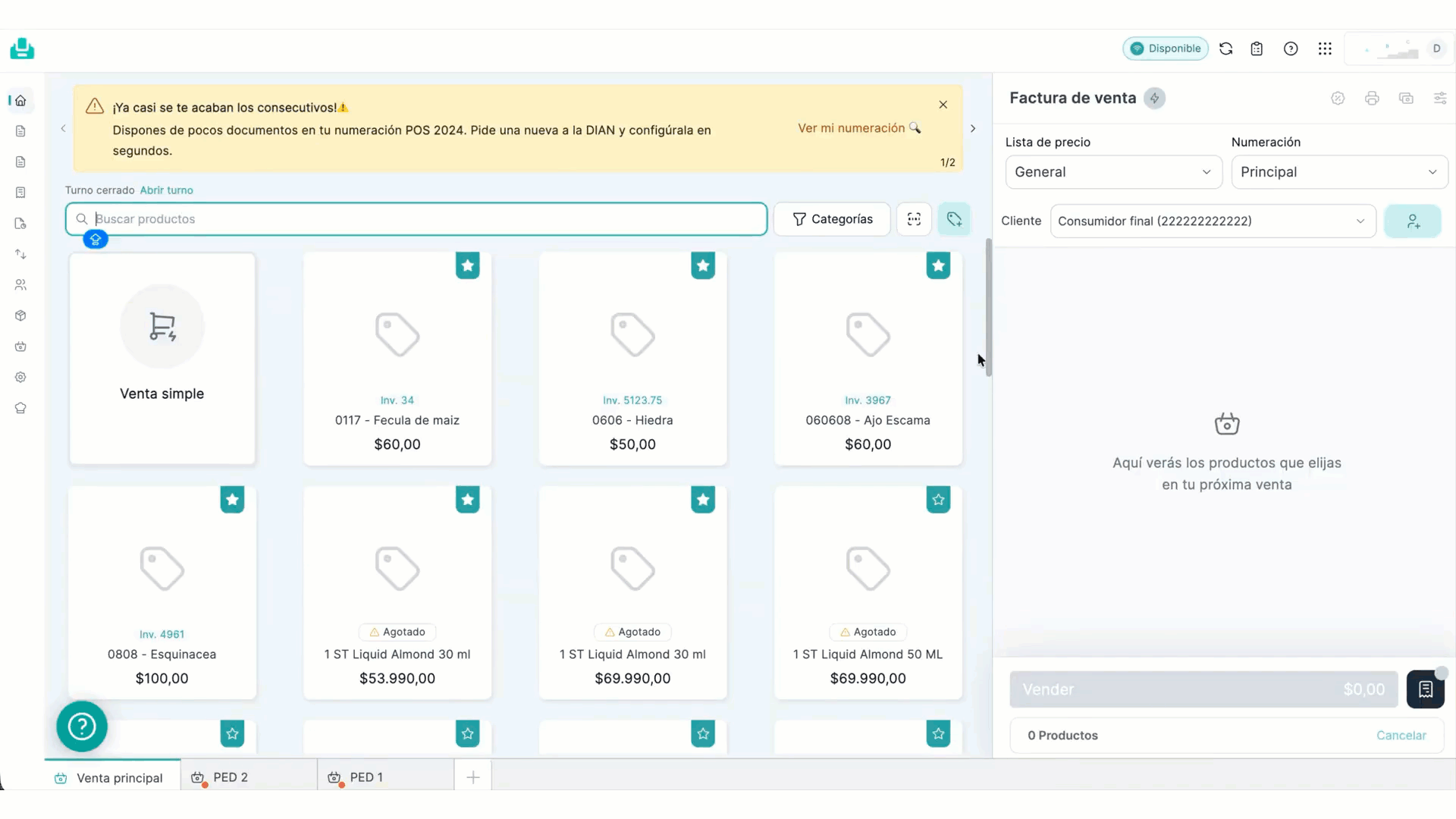Viewport: 1456px width, 819px height.
Task: Toggle favorite star on the $69.990,00 Liquid Almond 30 ml
Action: [703, 500]
